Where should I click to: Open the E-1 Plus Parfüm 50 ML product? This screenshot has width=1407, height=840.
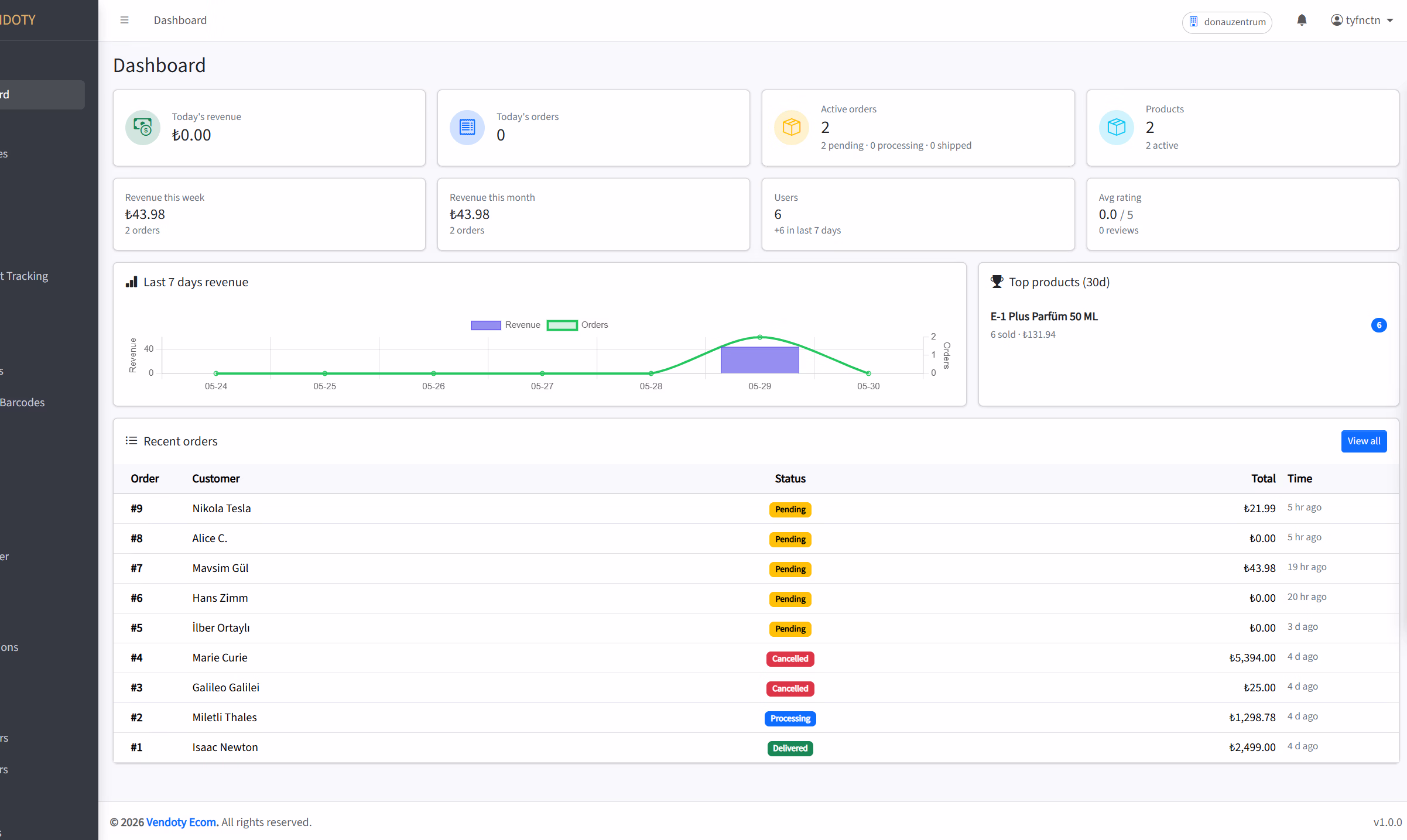1044,316
